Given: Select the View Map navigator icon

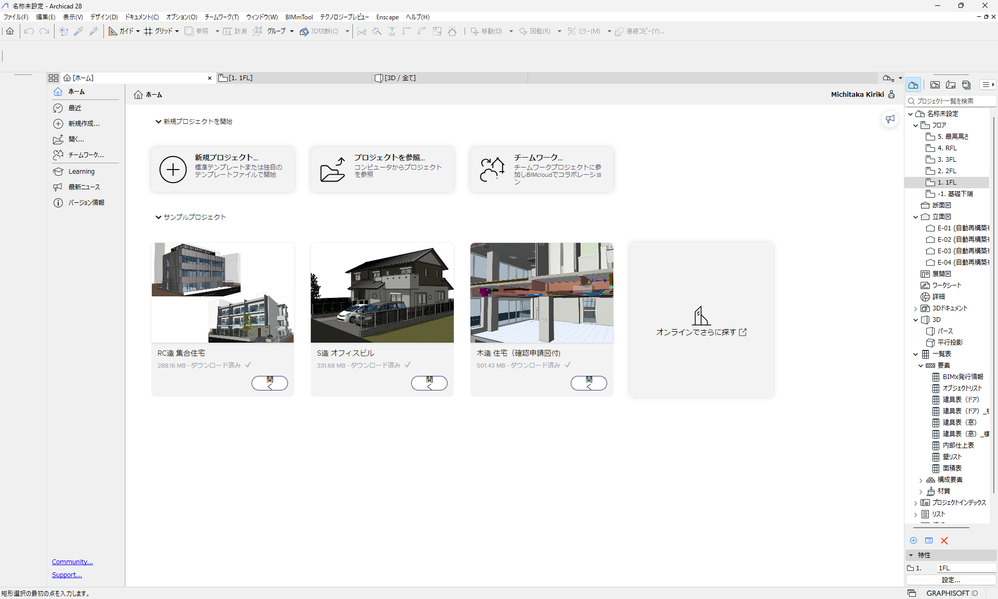Looking at the screenshot, I should pyautogui.click(x=935, y=85).
